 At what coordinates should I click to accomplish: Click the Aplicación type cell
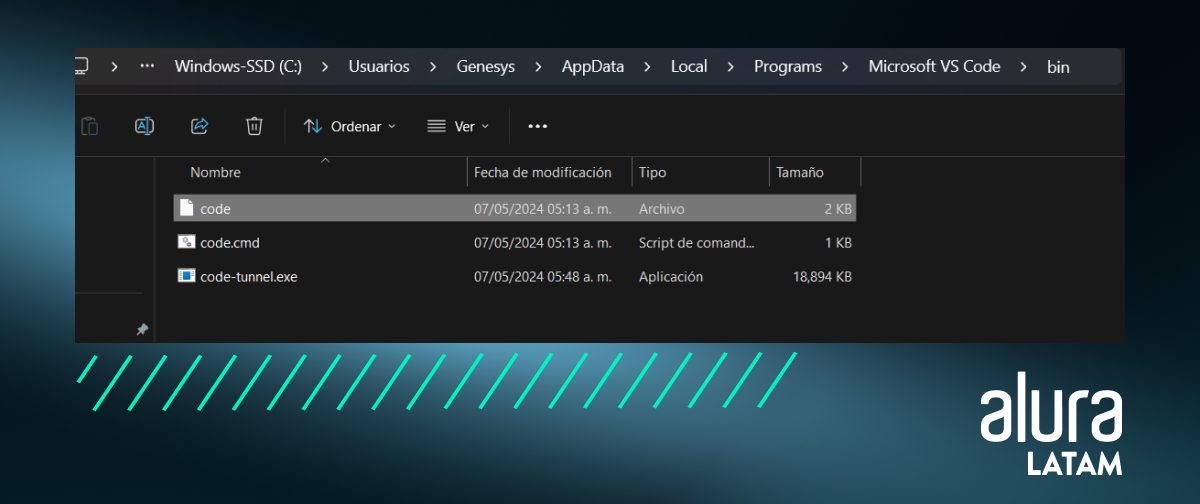click(x=671, y=276)
